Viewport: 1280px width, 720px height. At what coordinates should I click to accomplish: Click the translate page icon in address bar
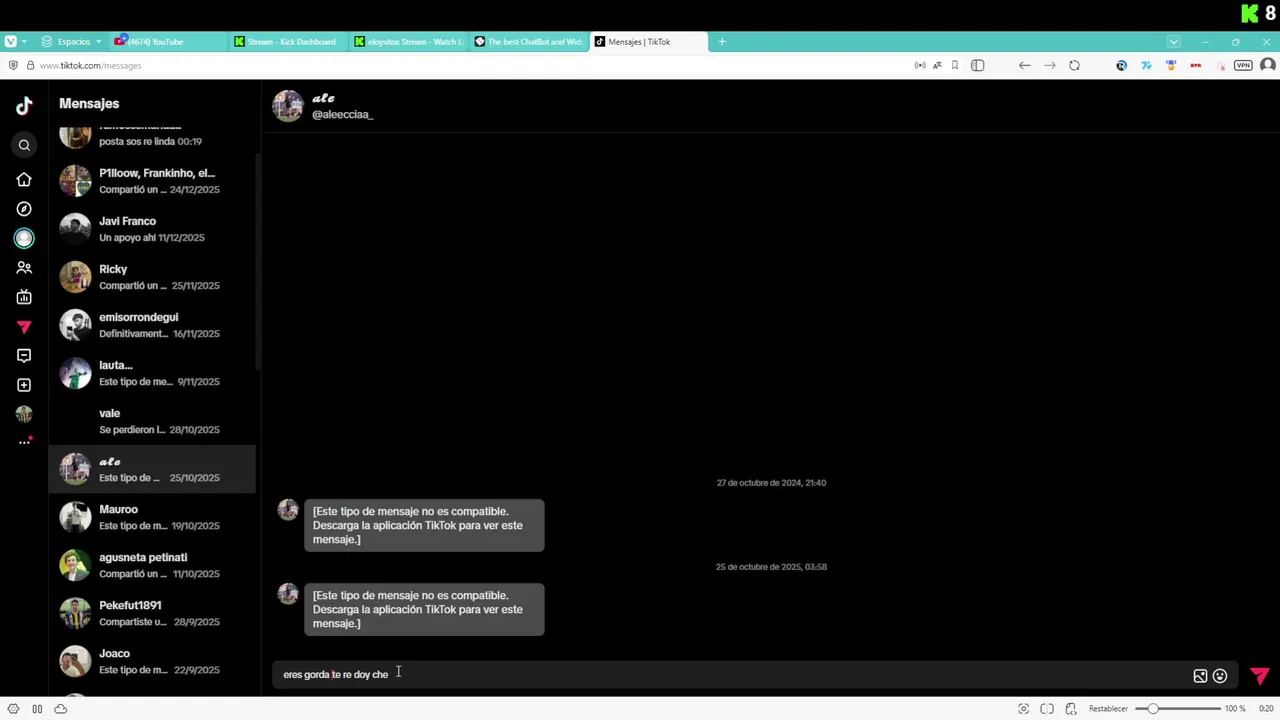[937, 65]
